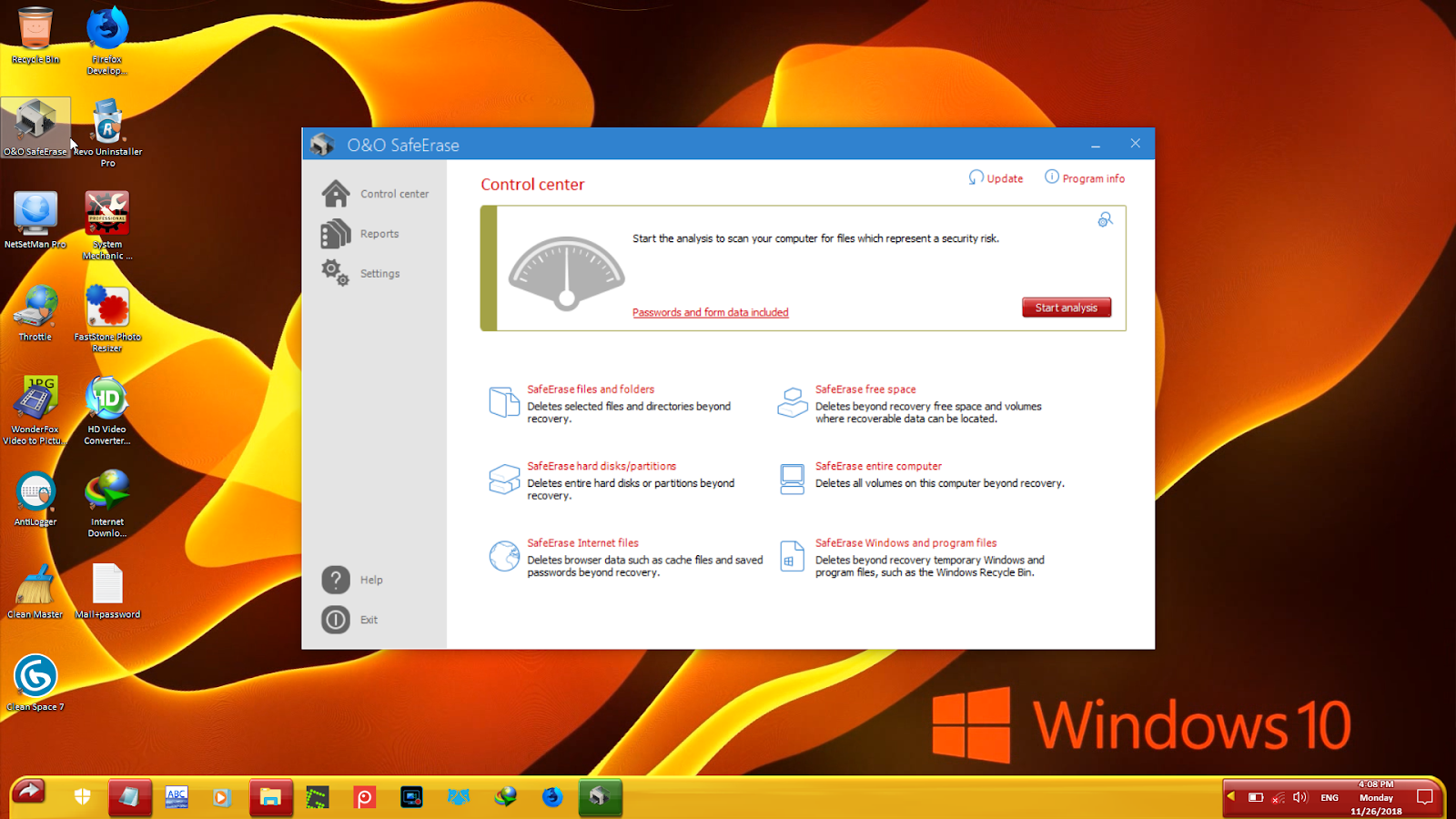Select Throttle desktop icon
The width and height of the screenshot is (1456, 819).
[x=35, y=312]
